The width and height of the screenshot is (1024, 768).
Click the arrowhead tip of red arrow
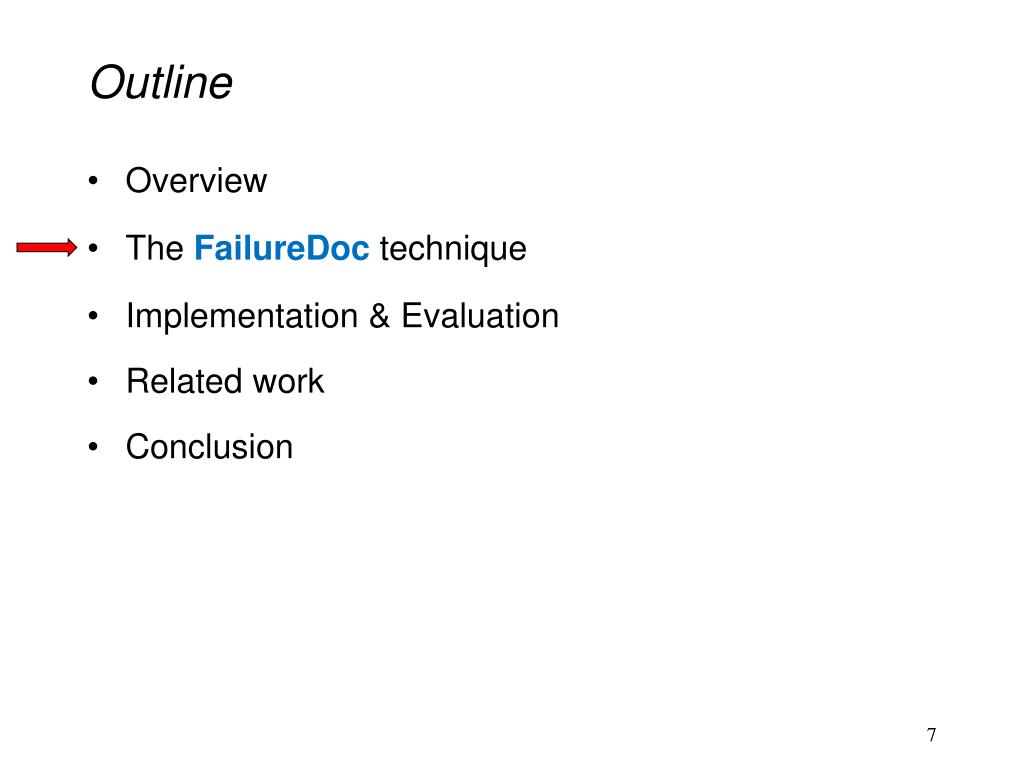pos(73,248)
